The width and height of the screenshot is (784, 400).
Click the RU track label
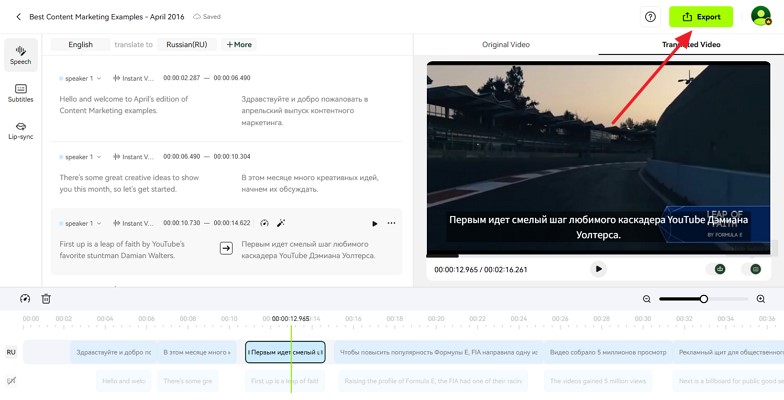10,352
